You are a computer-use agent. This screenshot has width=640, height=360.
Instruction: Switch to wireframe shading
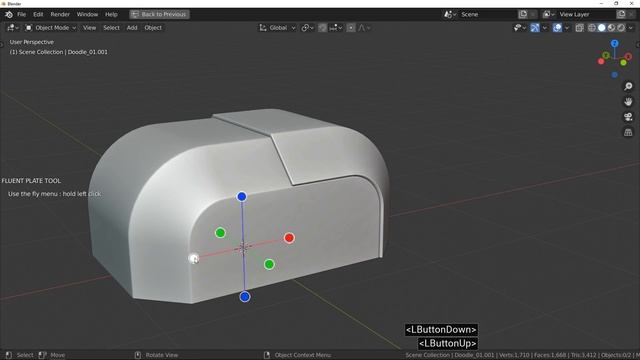(591, 28)
